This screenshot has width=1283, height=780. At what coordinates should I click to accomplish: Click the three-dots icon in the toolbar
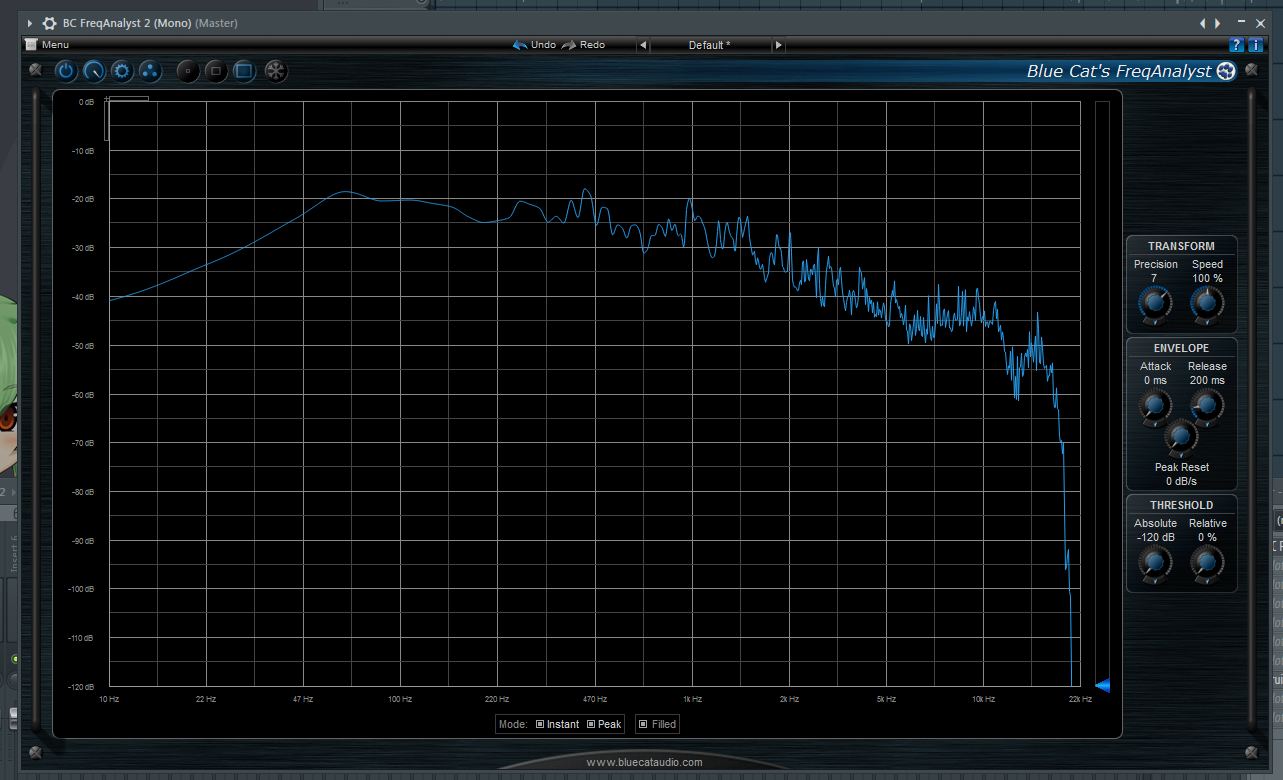[x=150, y=71]
